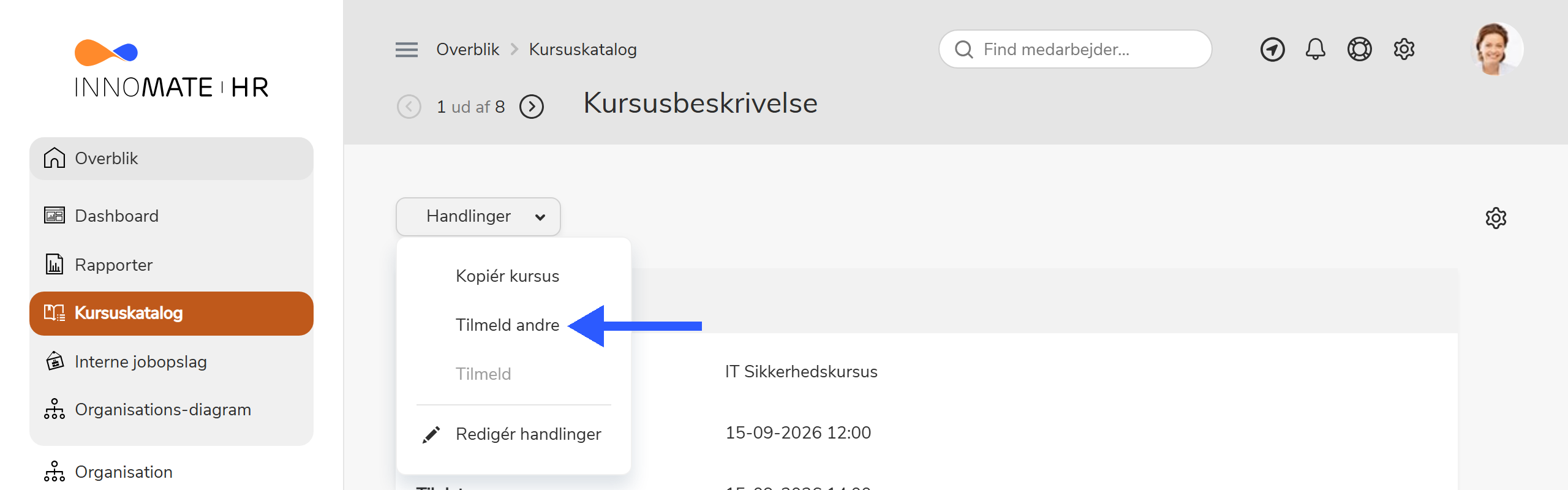Select Kursuskatalog in the sidebar
Viewport: 1568px width, 490px height.
click(x=171, y=313)
